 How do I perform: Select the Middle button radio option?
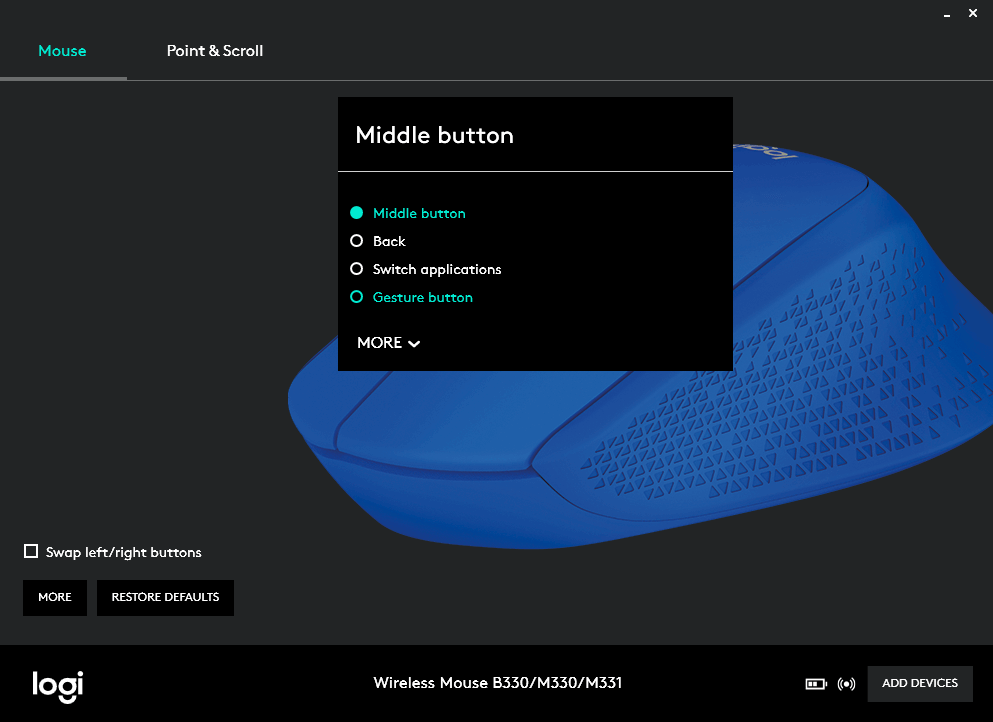(x=357, y=213)
